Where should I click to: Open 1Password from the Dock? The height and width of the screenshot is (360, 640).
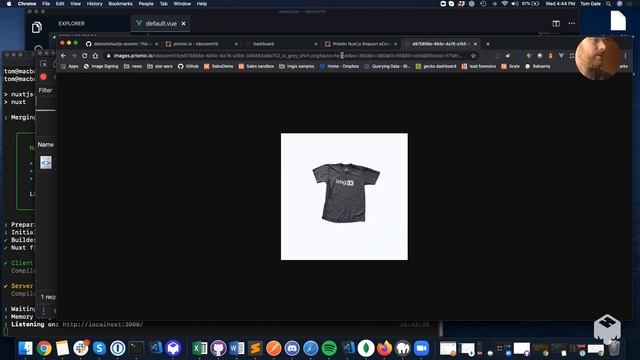click(x=118, y=348)
